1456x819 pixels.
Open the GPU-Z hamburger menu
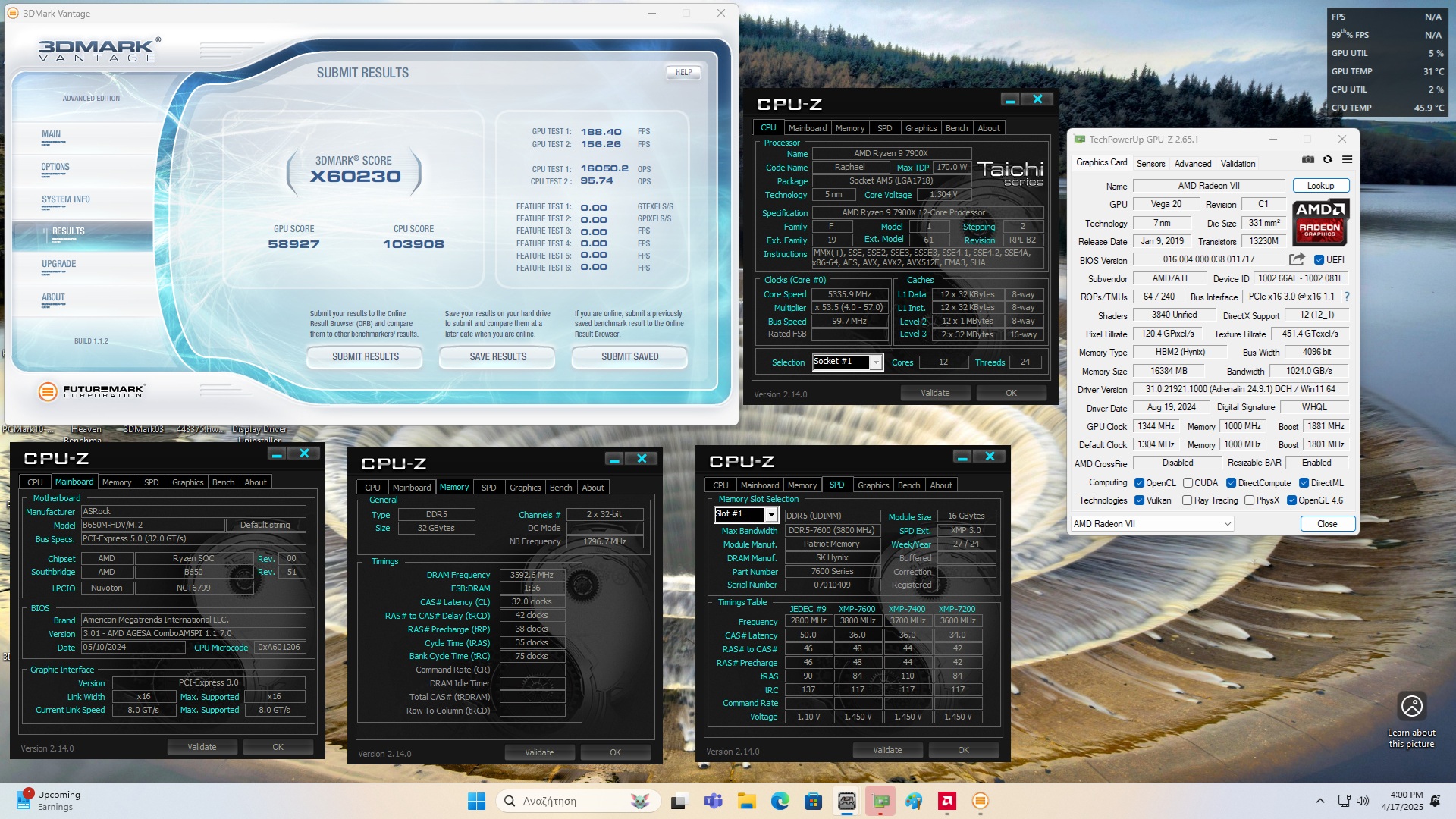pyautogui.click(x=1347, y=159)
